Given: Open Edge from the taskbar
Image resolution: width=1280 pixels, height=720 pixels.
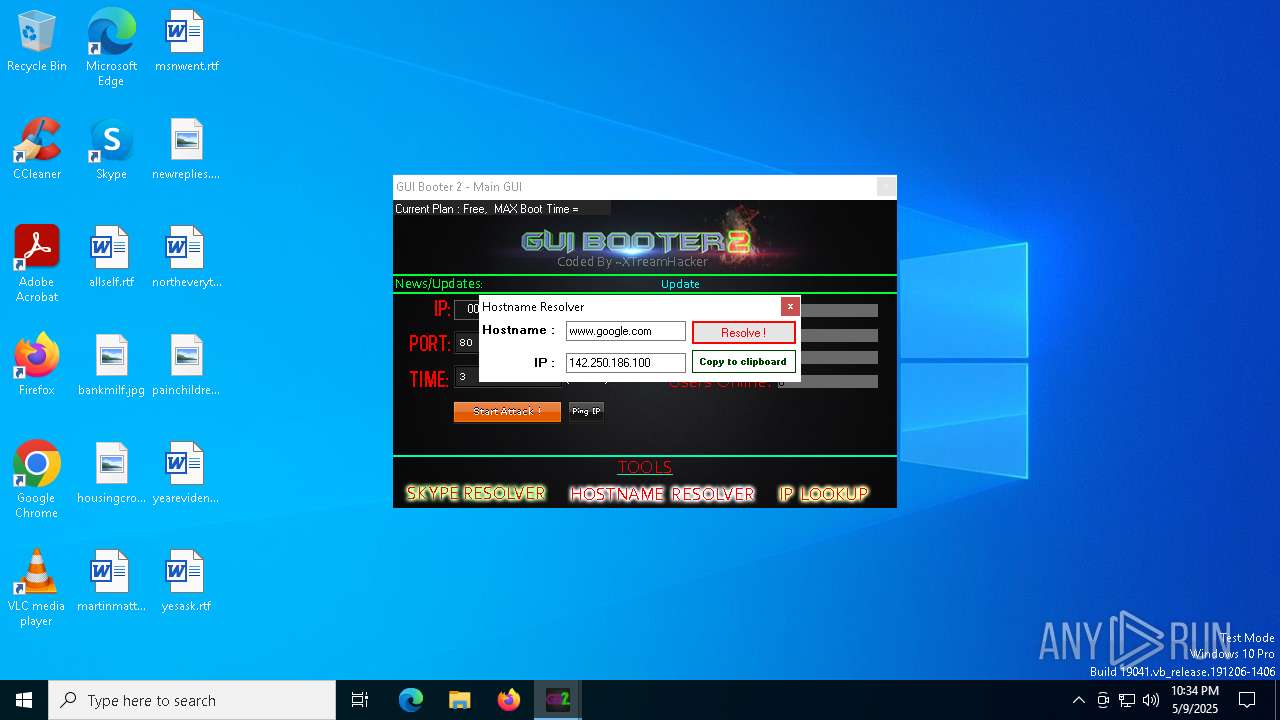Looking at the screenshot, I should (x=411, y=700).
